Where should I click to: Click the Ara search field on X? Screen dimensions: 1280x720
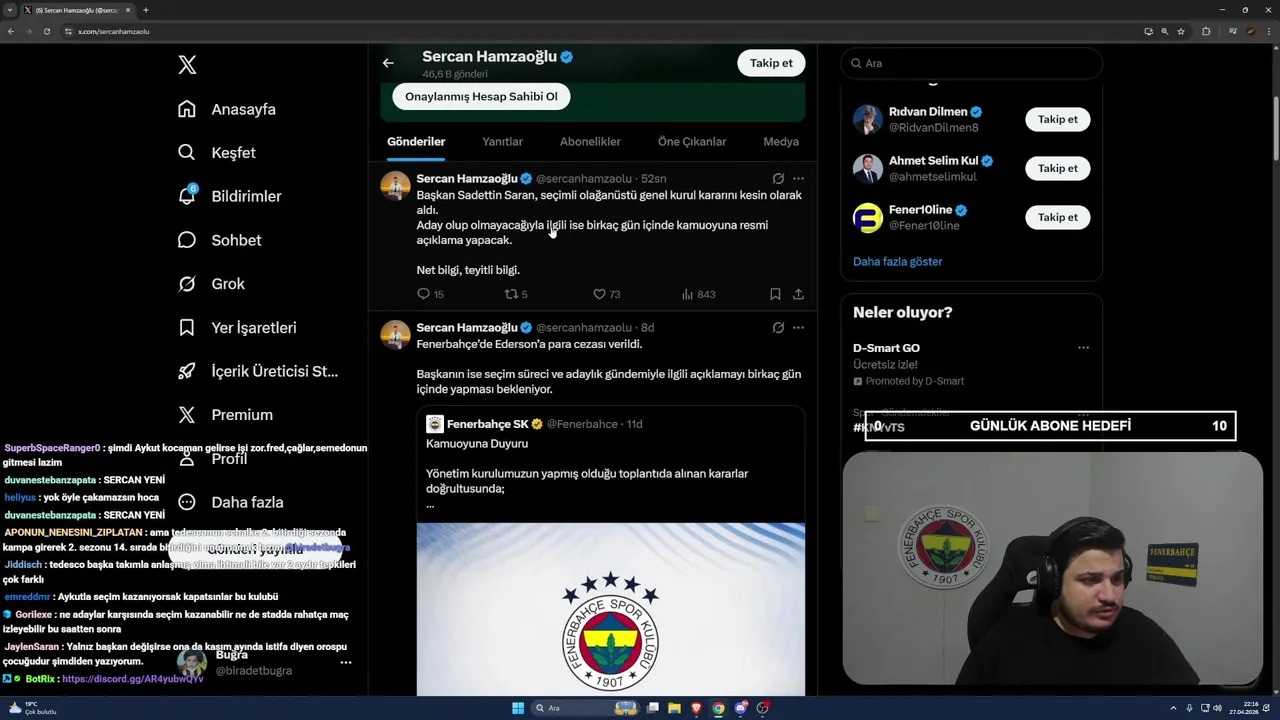click(x=971, y=63)
